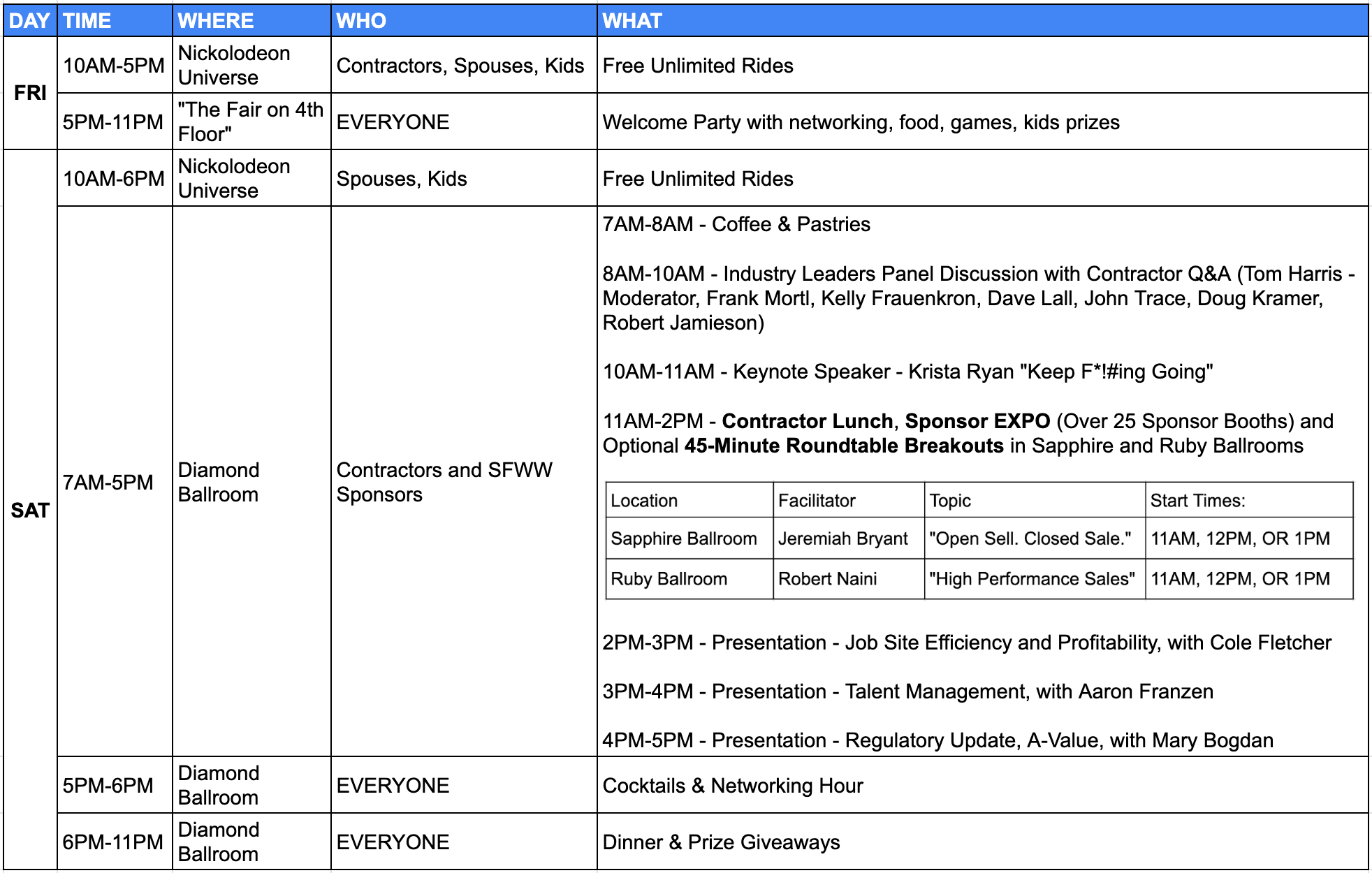Click "The Fair on 4th Floor" cell
The height and width of the screenshot is (873, 1372).
[x=251, y=122]
